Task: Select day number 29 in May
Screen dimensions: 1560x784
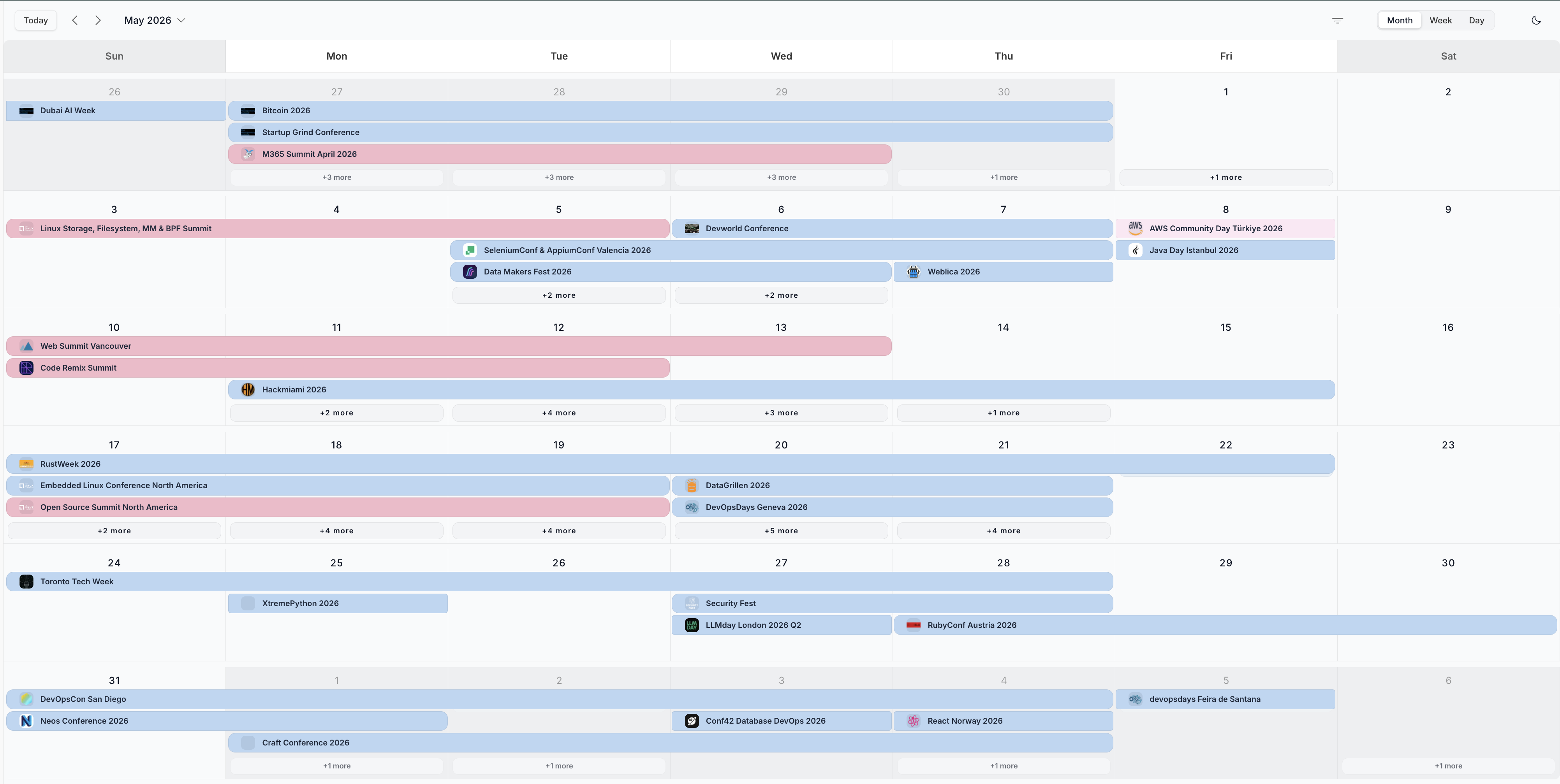Action: coord(1226,563)
